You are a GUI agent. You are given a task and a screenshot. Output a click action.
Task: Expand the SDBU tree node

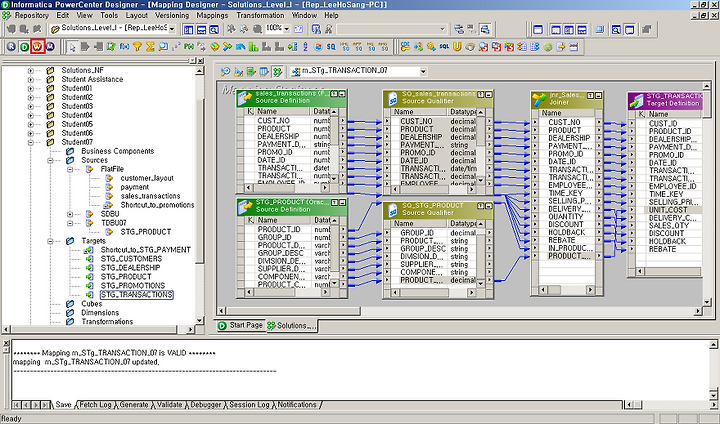pos(70,214)
